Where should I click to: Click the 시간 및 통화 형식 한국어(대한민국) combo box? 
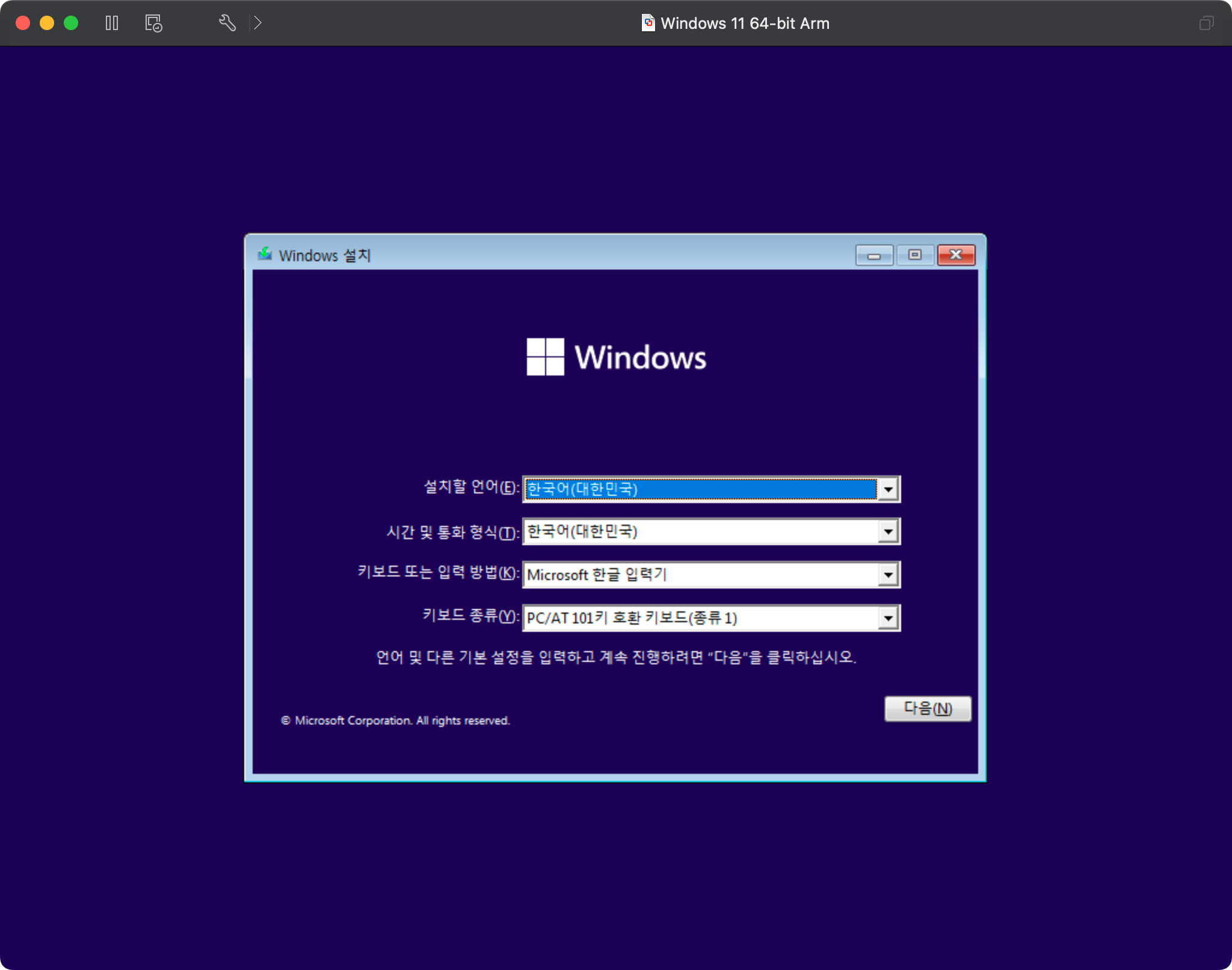tap(711, 532)
